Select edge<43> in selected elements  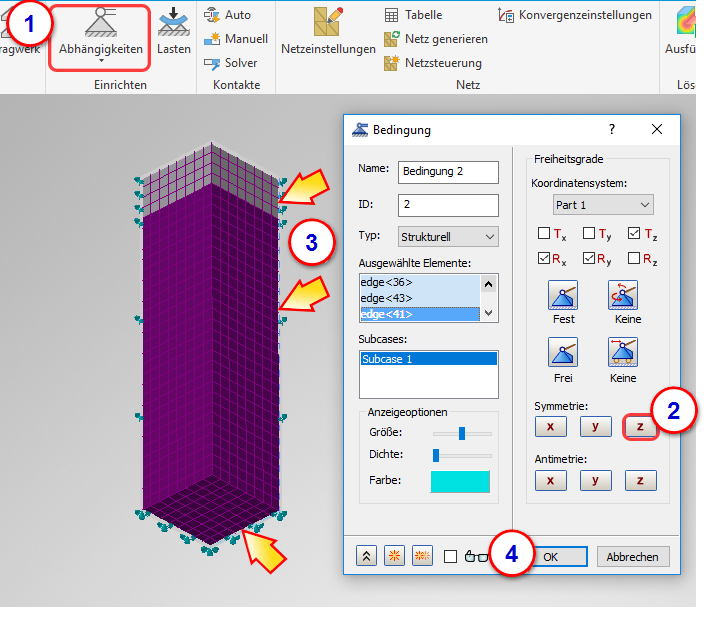pos(420,298)
